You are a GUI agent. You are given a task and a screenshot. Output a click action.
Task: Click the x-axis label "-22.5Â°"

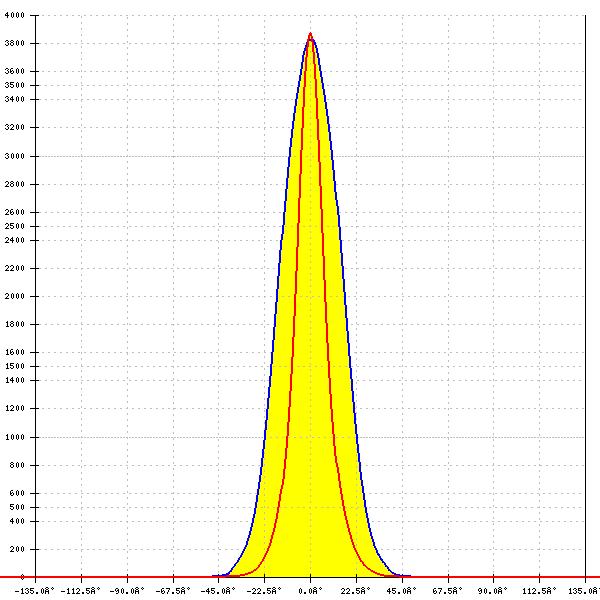click(264, 591)
